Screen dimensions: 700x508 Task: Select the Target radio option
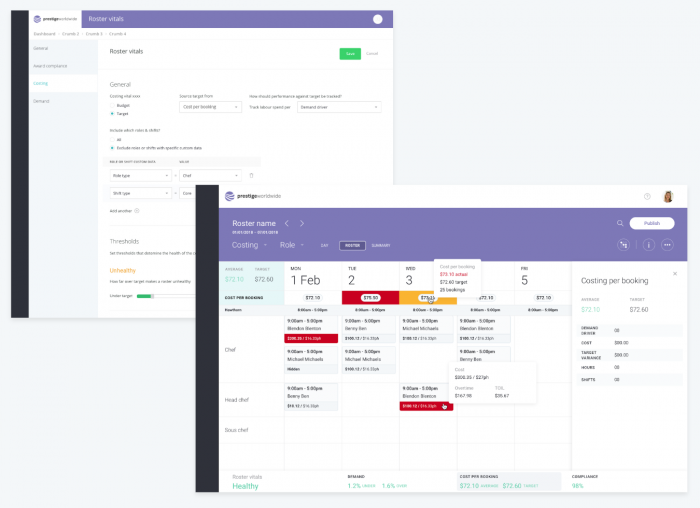112,114
